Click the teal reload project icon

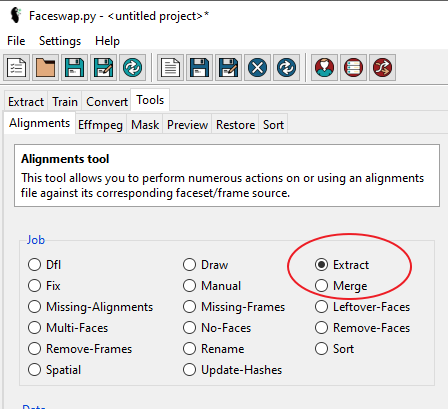pyautogui.click(x=132, y=68)
